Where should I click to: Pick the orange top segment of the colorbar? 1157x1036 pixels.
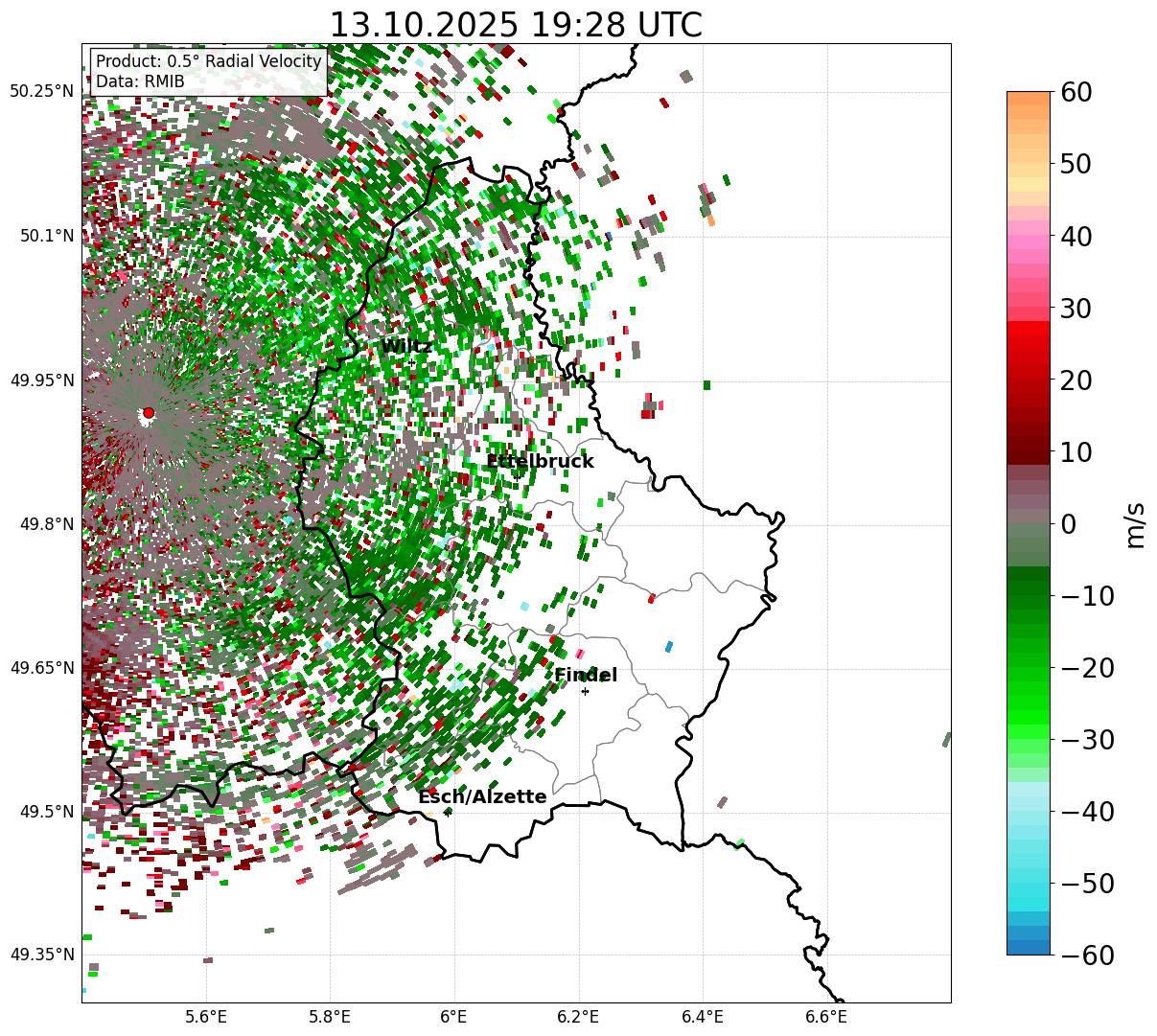[x=1029, y=99]
